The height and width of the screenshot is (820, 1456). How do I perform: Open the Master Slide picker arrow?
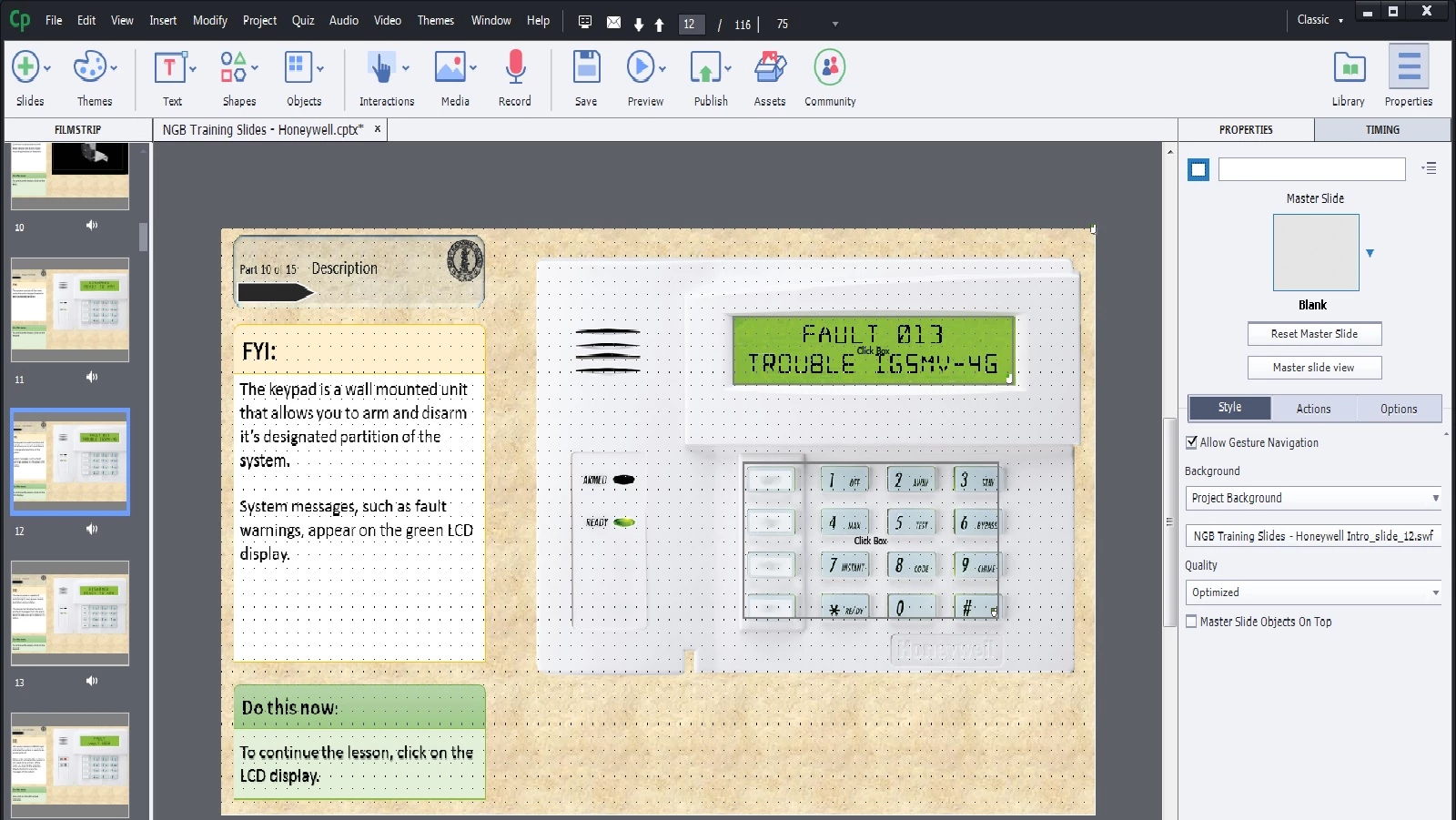pos(1370,253)
